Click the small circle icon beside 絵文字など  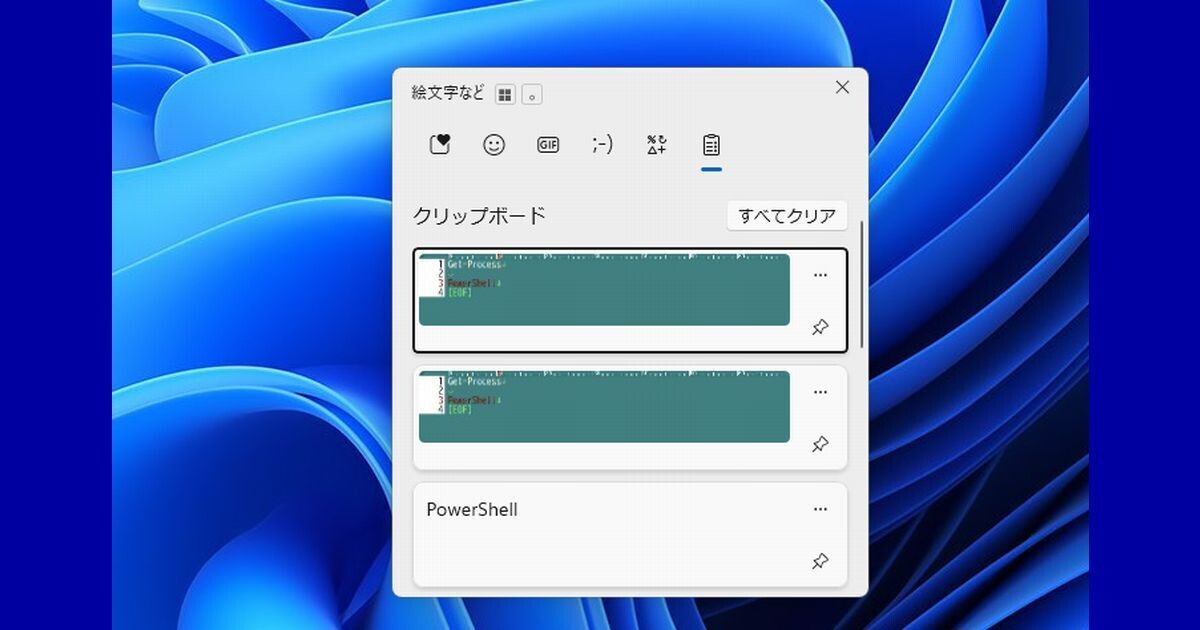point(532,94)
